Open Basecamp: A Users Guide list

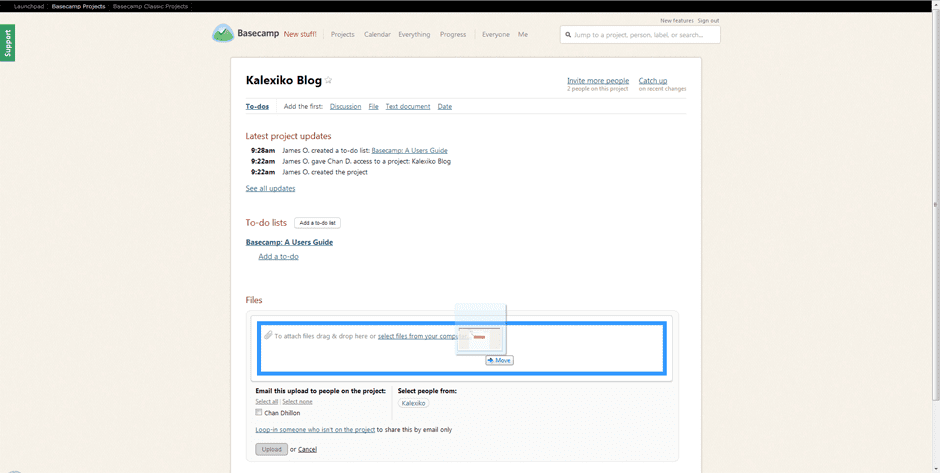(289, 242)
